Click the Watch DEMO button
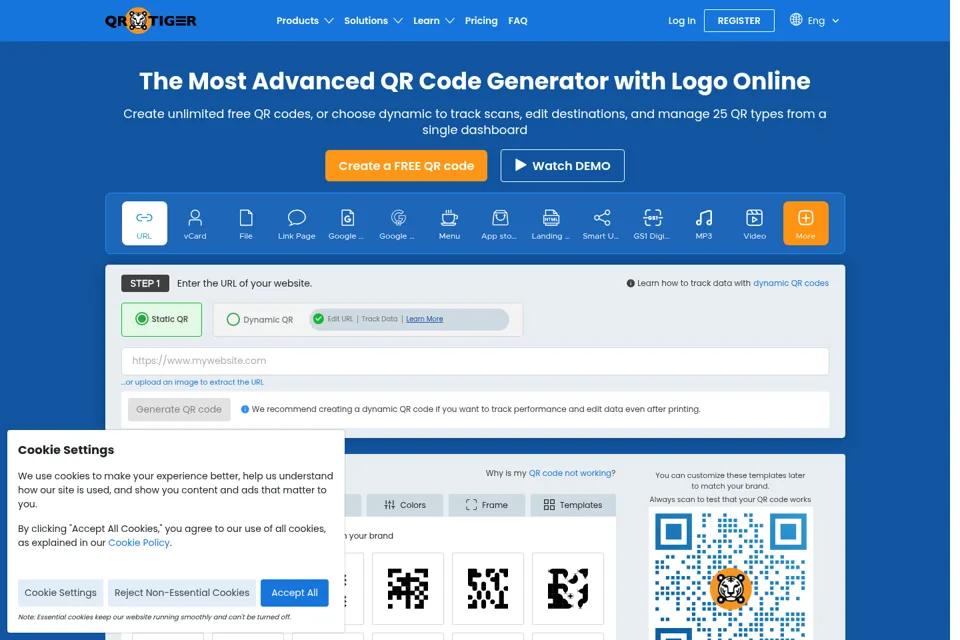960x640 pixels. coord(562,165)
